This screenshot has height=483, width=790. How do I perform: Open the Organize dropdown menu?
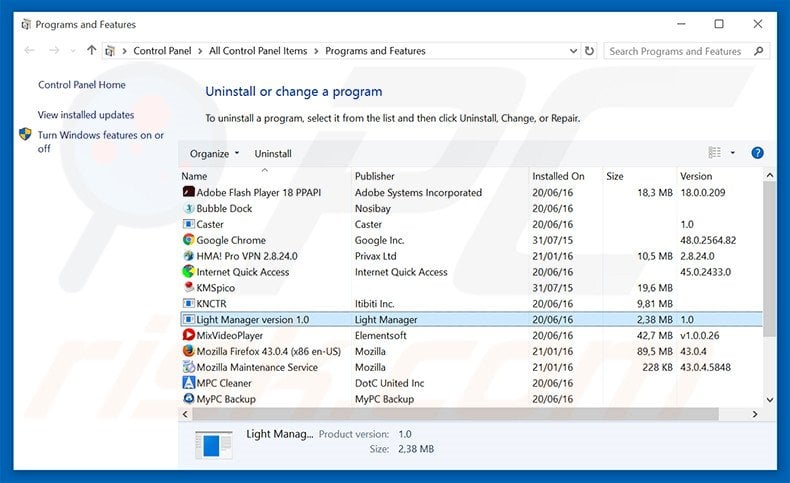tap(214, 154)
